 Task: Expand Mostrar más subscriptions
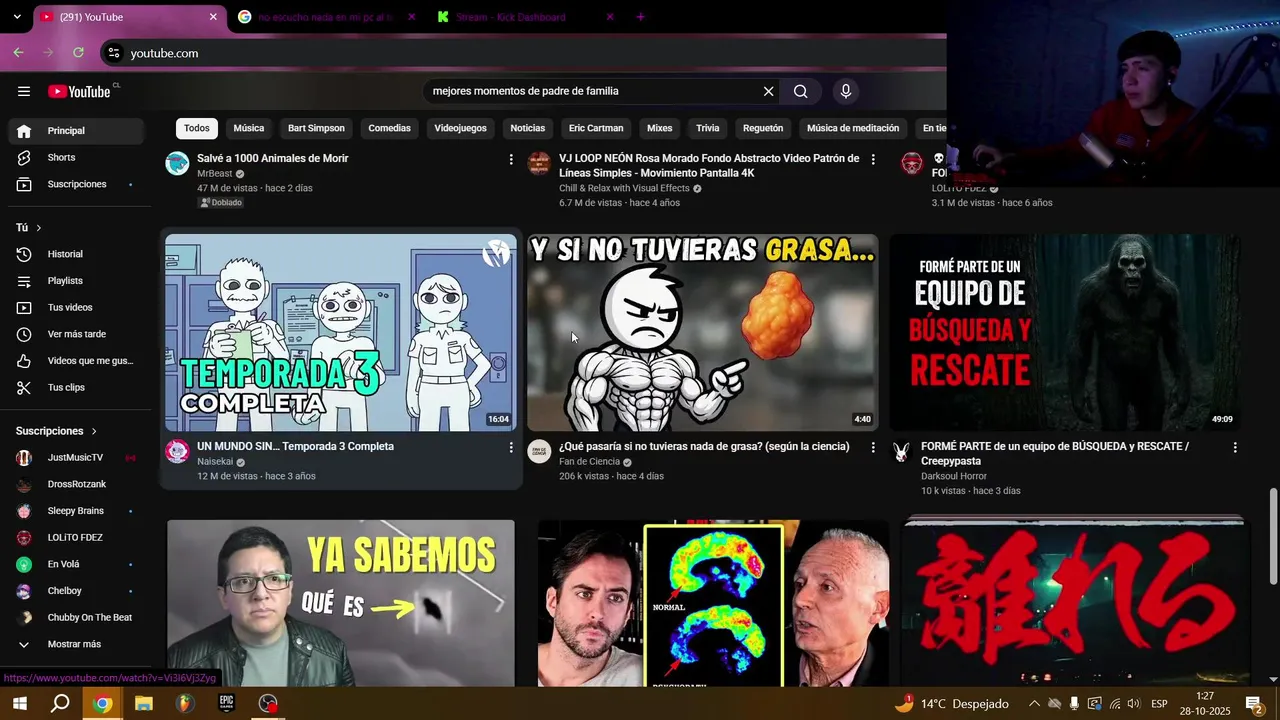(x=76, y=644)
